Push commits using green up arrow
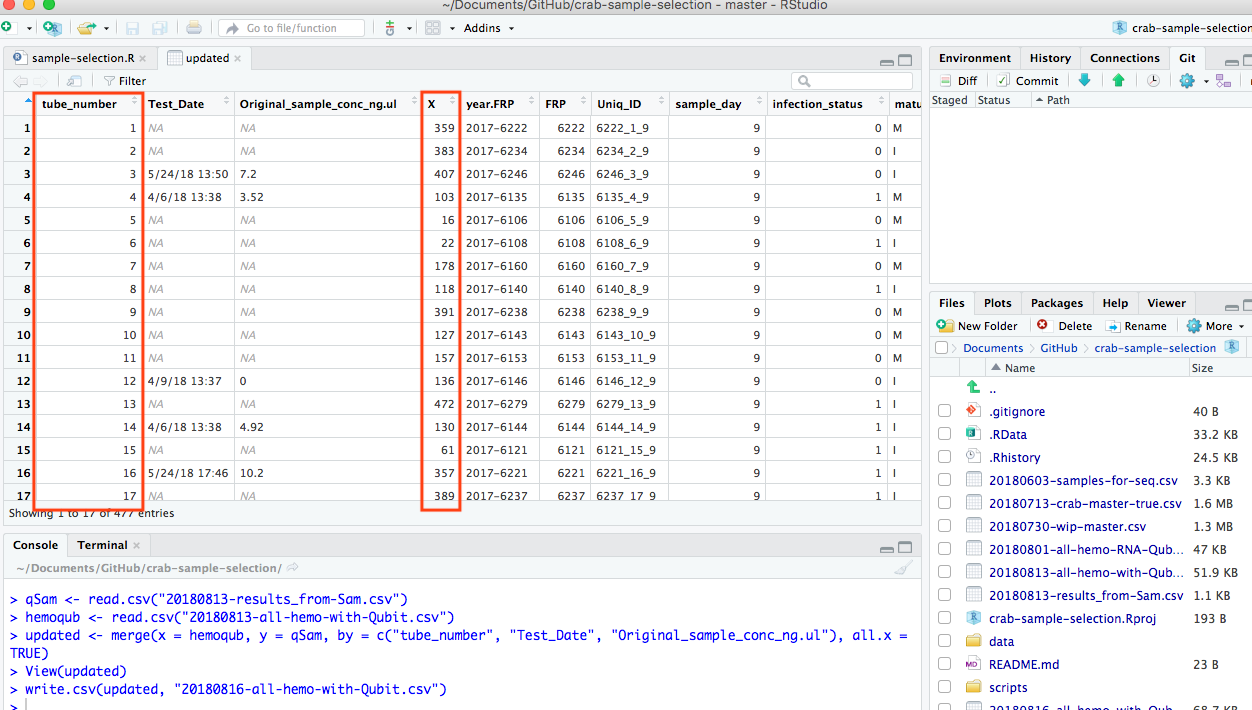 (x=1118, y=81)
